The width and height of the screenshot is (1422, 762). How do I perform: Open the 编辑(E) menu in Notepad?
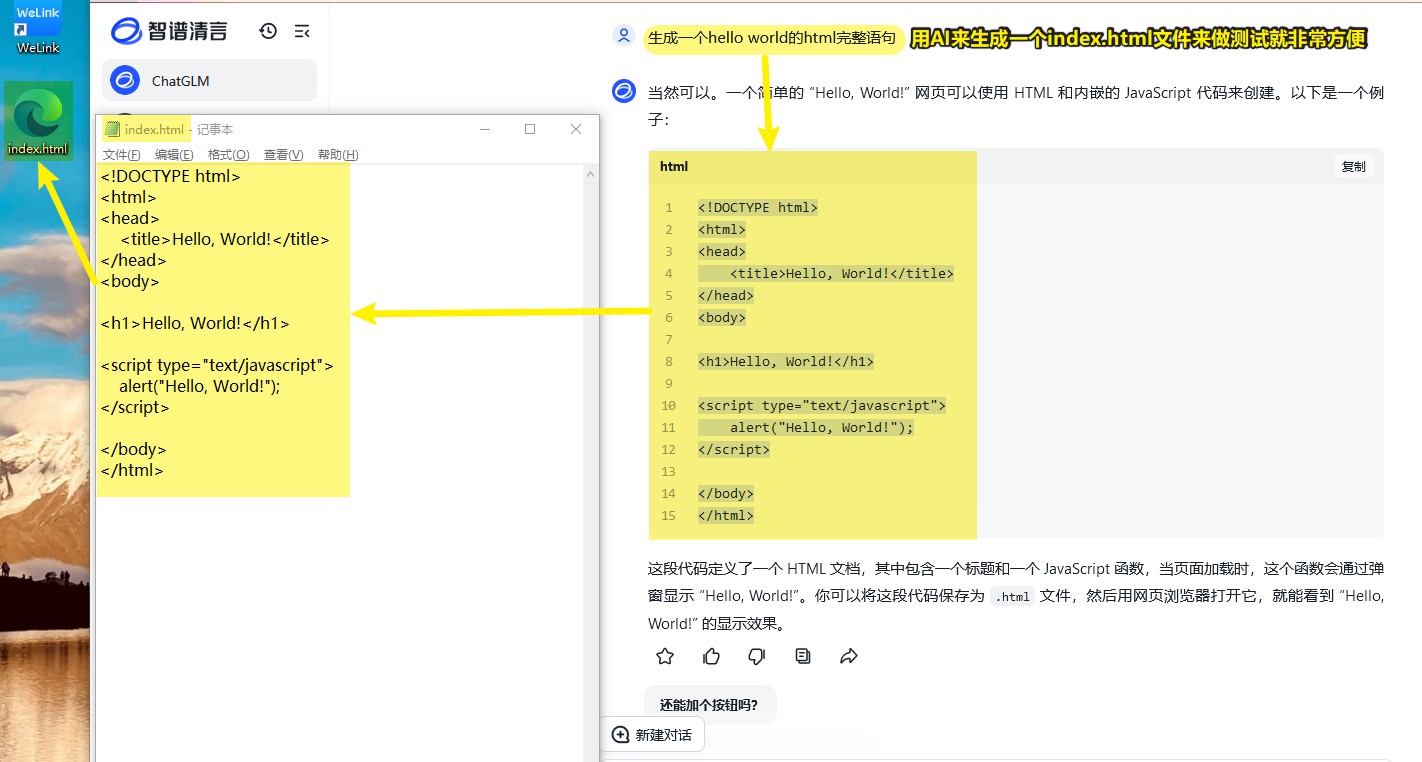tap(174, 154)
